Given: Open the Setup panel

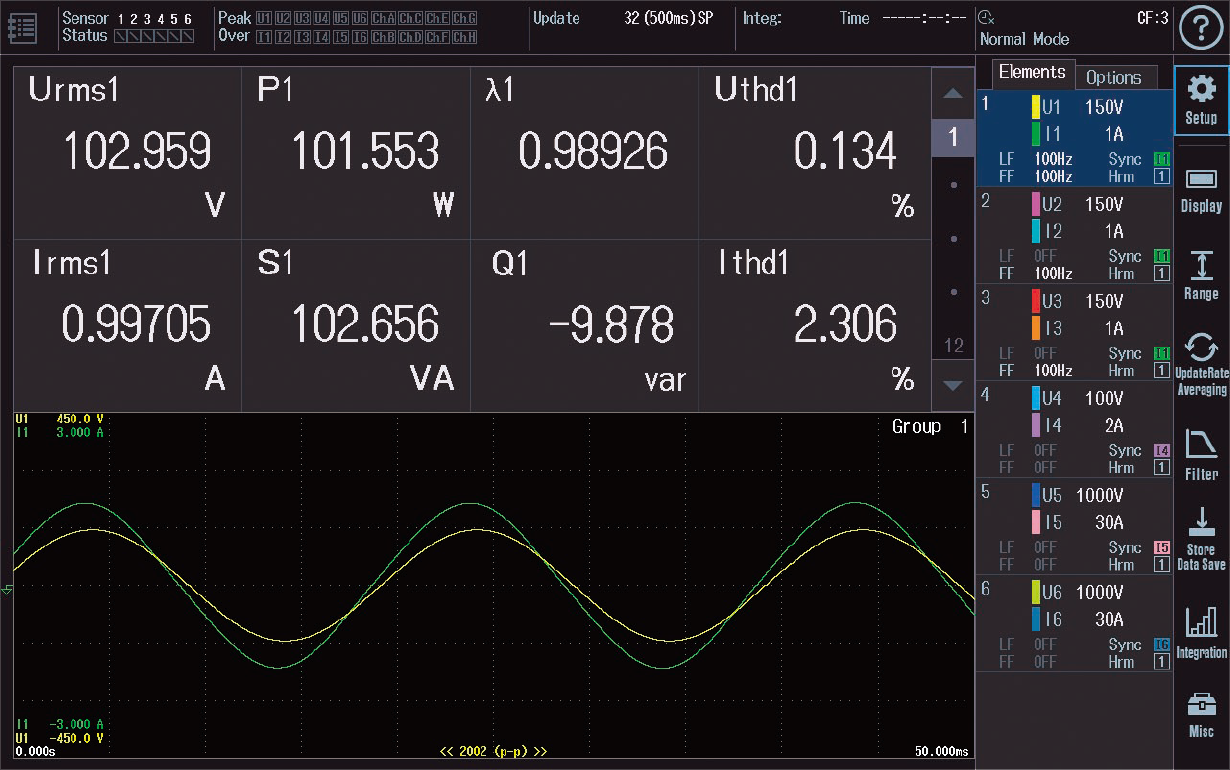Looking at the screenshot, I should (1201, 100).
